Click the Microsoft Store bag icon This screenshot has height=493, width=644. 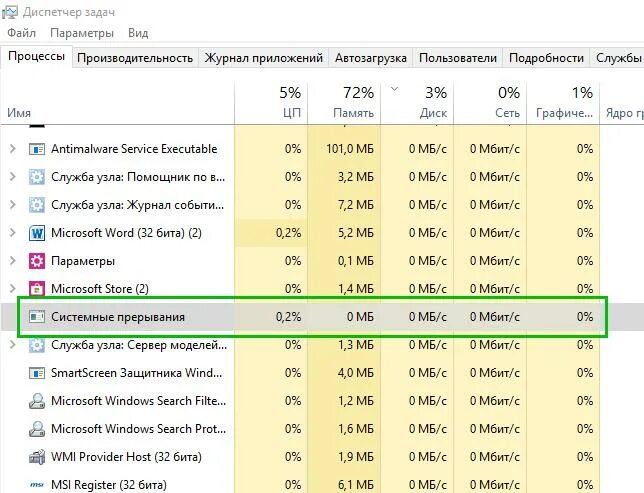37,289
